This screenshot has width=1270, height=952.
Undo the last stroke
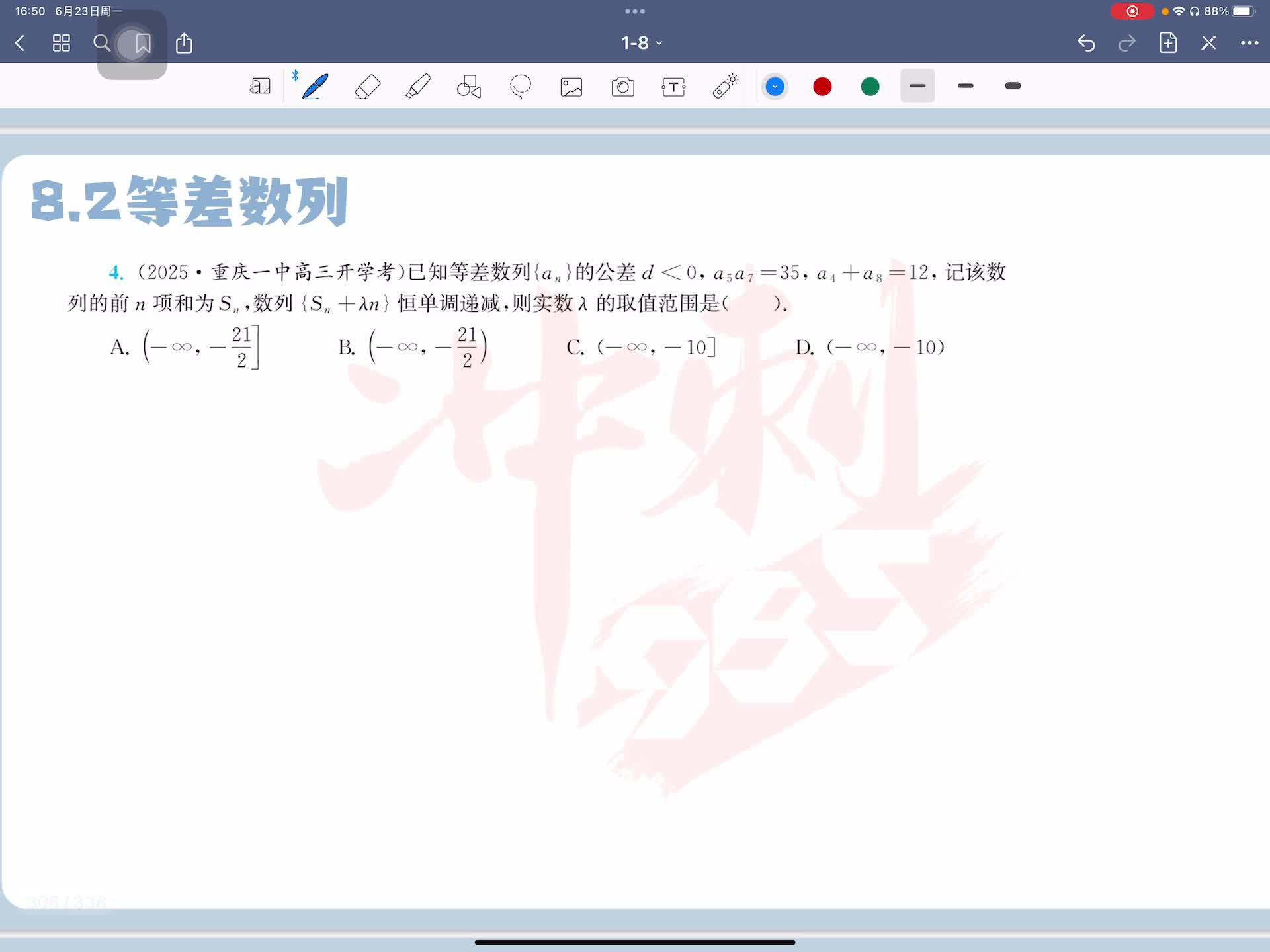tap(1086, 44)
